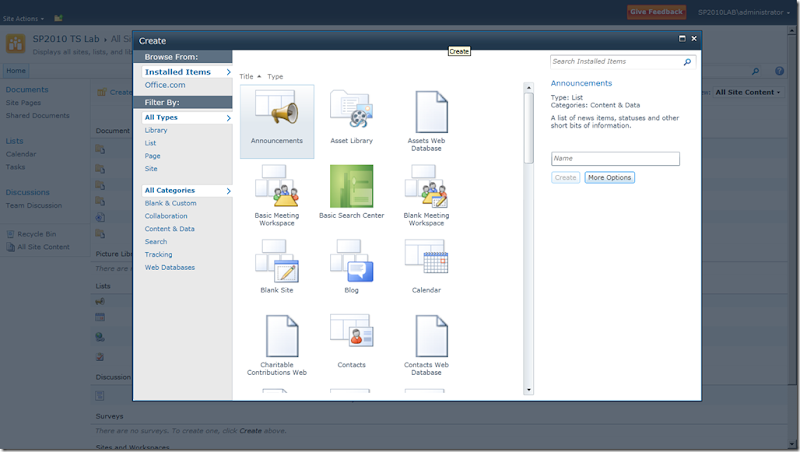Open the Lists heading link
800x452 pixels.
coord(14,141)
